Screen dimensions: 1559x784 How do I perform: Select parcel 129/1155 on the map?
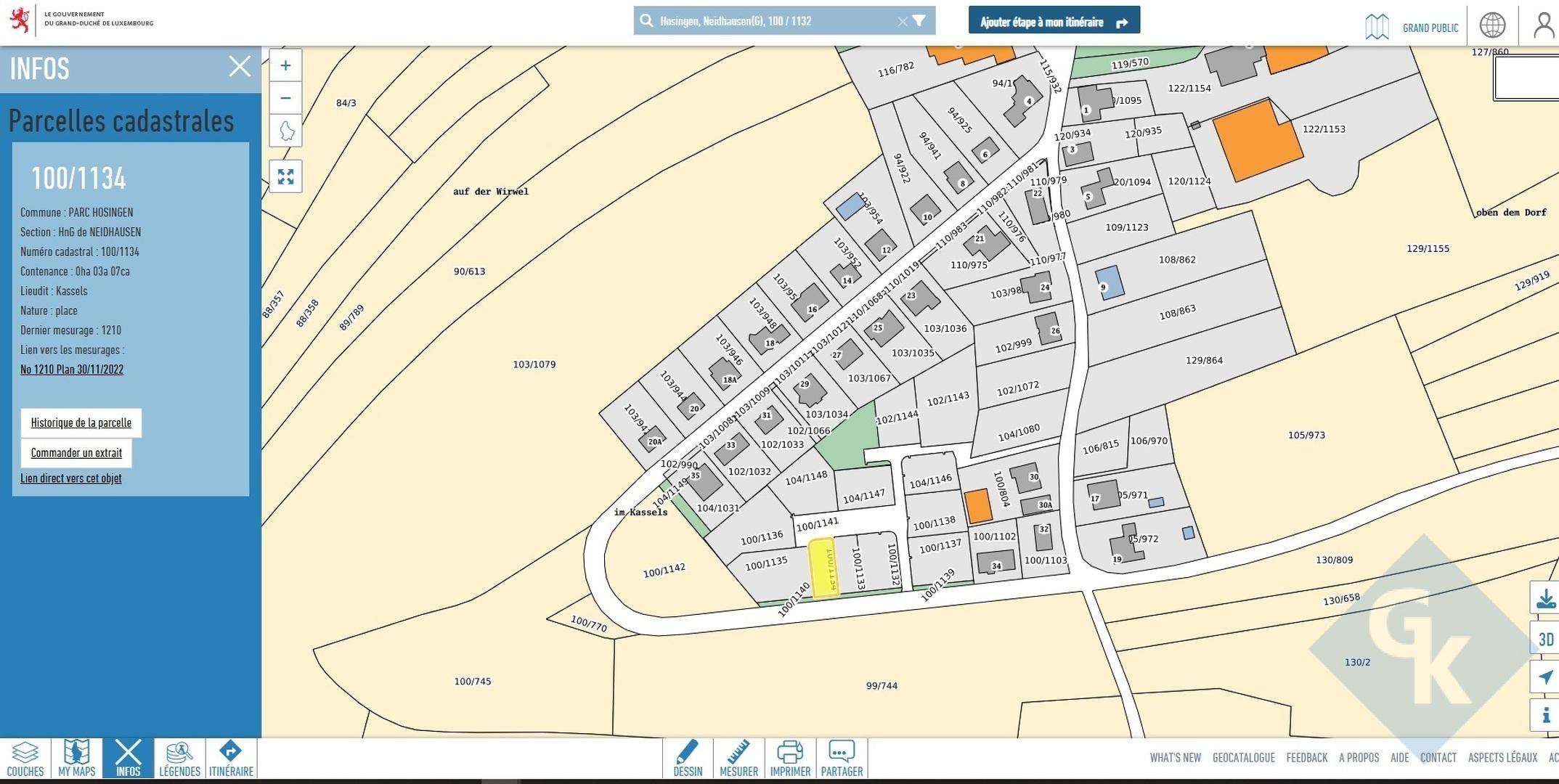1428,249
